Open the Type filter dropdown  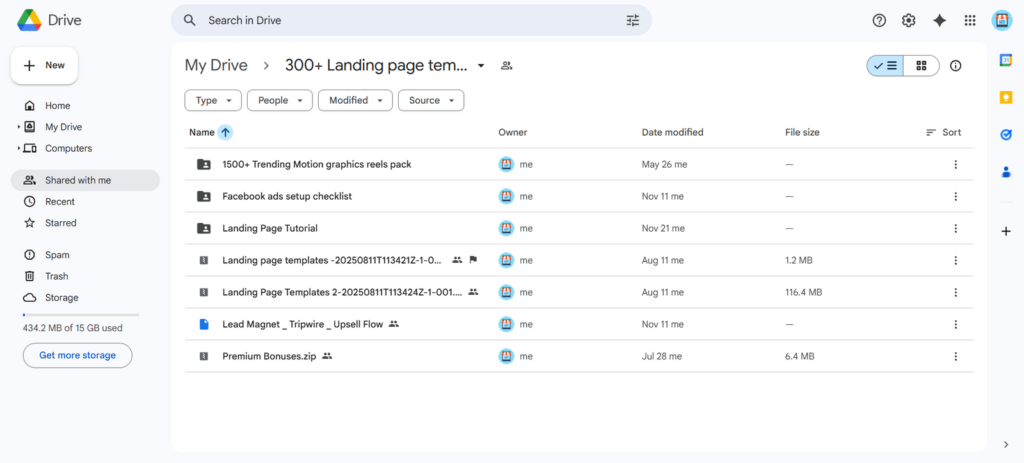(213, 100)
